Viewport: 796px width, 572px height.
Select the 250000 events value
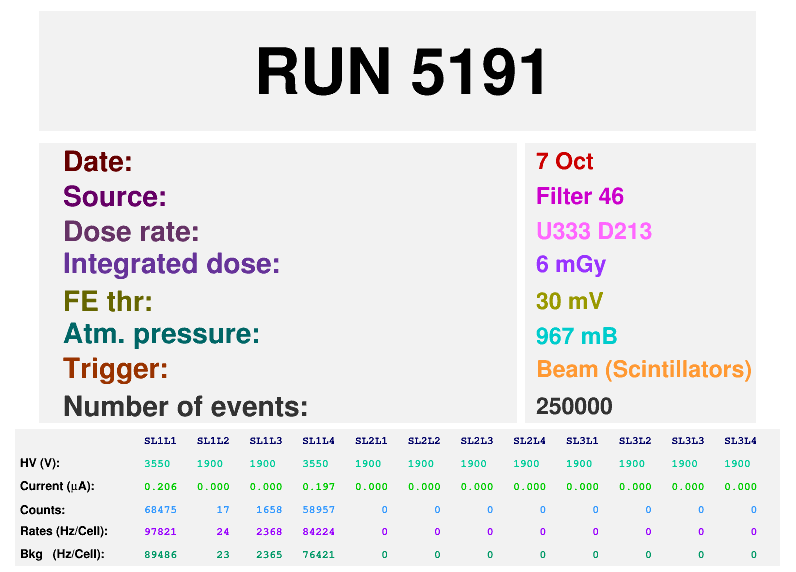point(574,406)
